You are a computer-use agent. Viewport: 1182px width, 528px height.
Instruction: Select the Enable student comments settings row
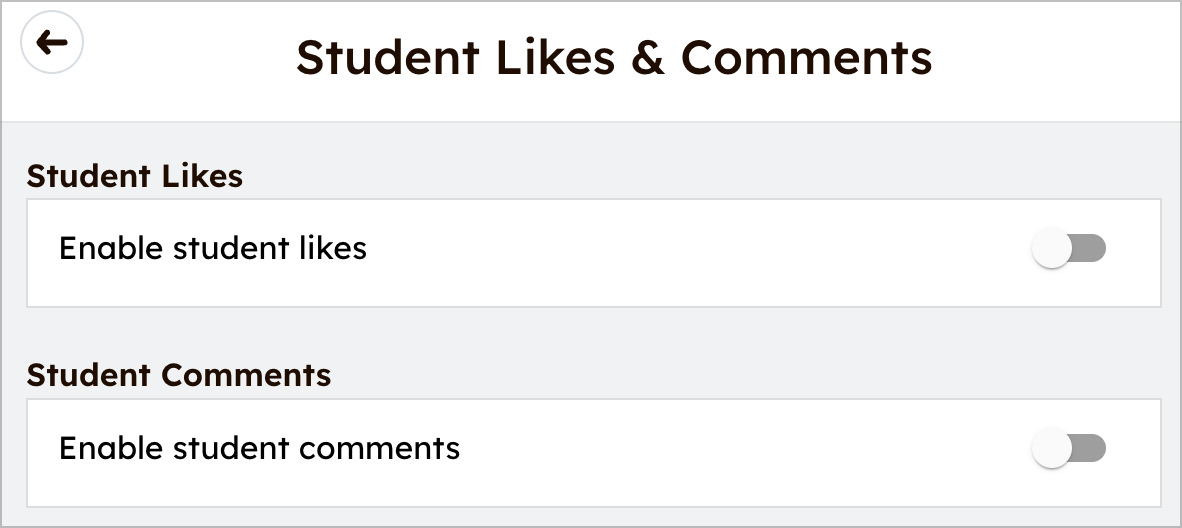[593, 452]
